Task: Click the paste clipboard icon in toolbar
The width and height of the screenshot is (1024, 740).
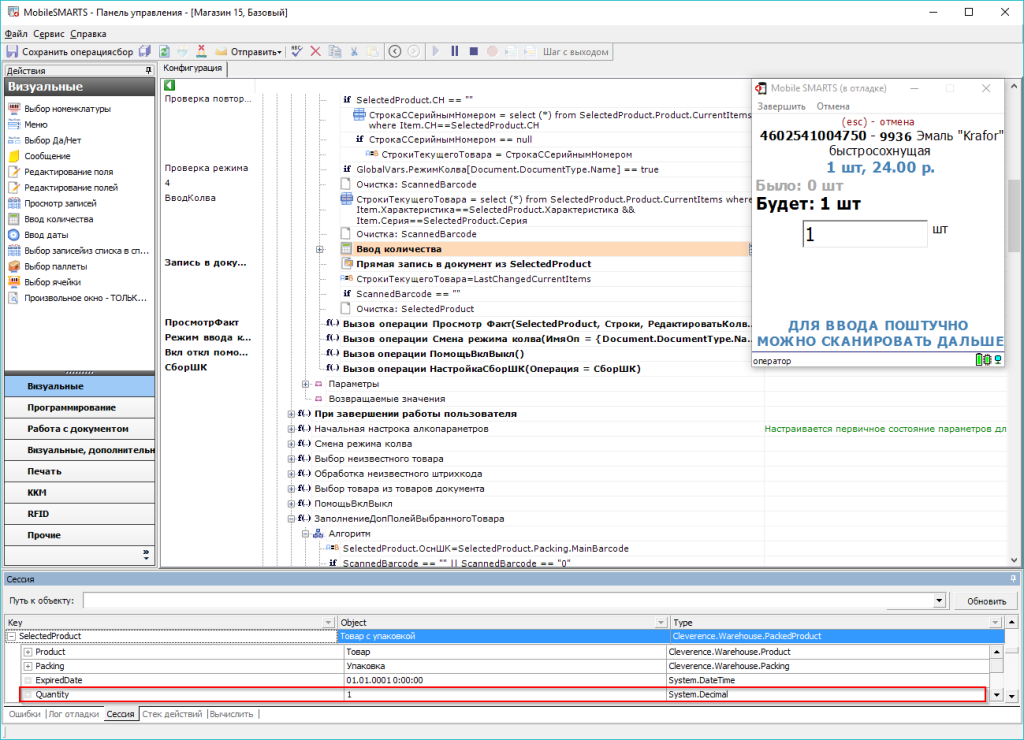Action: [373, 52]
